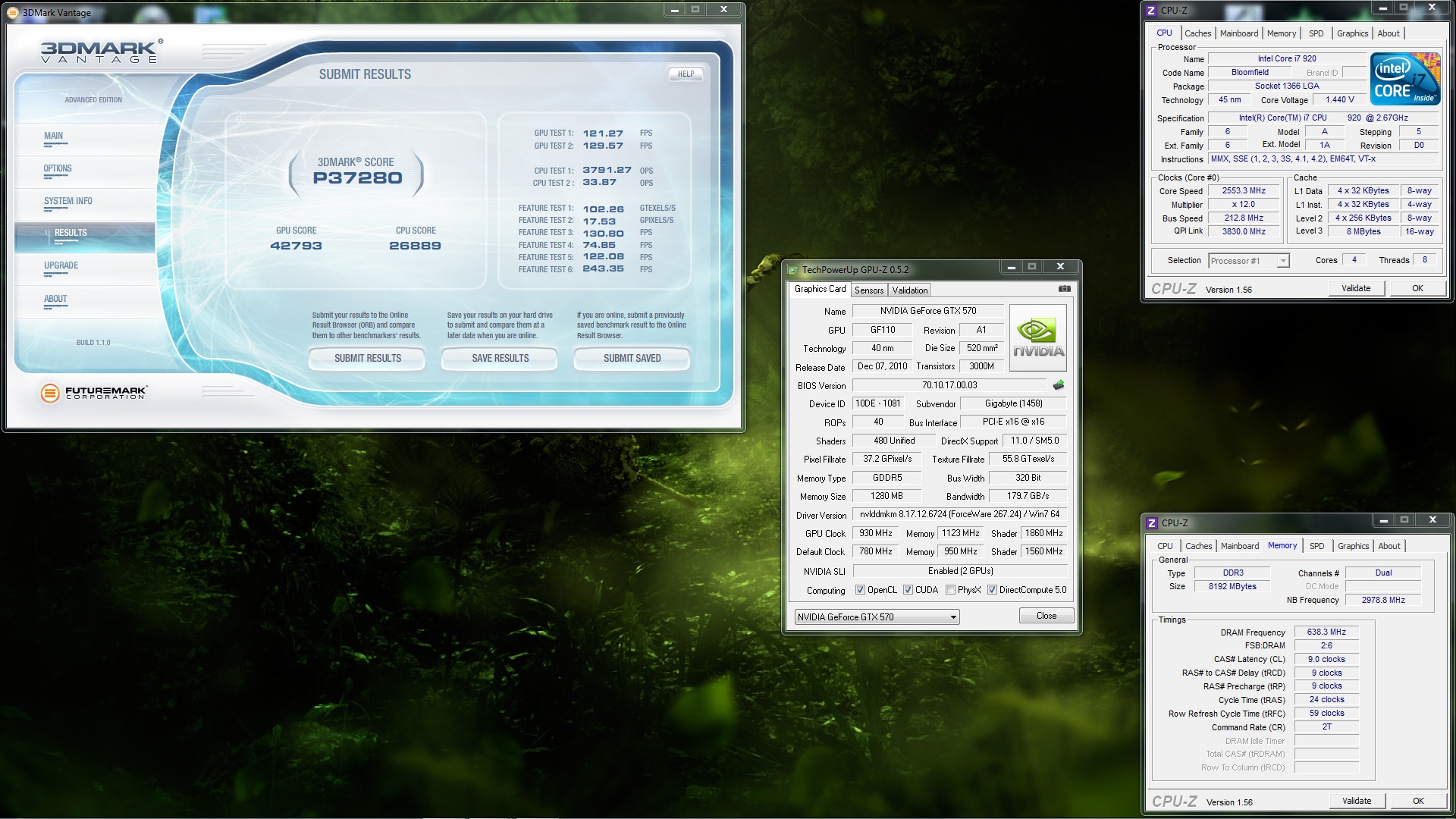This screenshot has width=1456, height=819.
Task: Toggle the PhysX checkbox in GPU-Z
Action: [950, 590]
